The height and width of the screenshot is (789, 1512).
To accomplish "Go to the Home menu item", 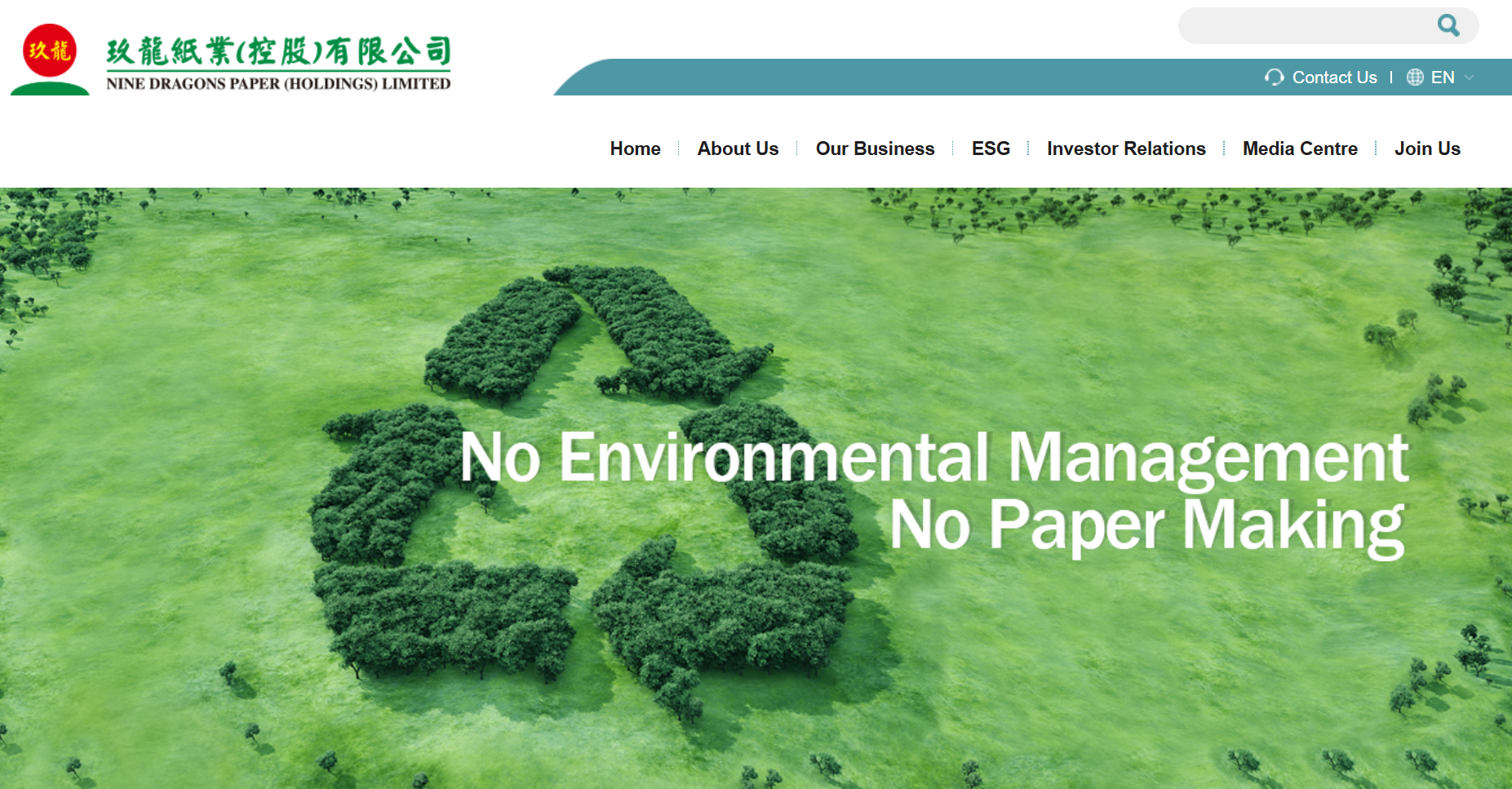I will coord(635,148).
